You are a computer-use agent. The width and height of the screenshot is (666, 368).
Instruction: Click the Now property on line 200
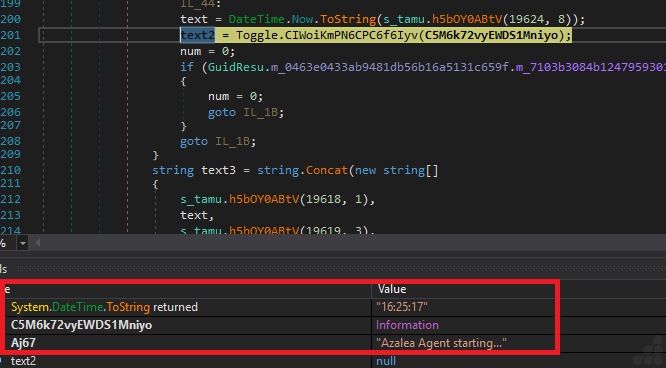pos(302,19)
